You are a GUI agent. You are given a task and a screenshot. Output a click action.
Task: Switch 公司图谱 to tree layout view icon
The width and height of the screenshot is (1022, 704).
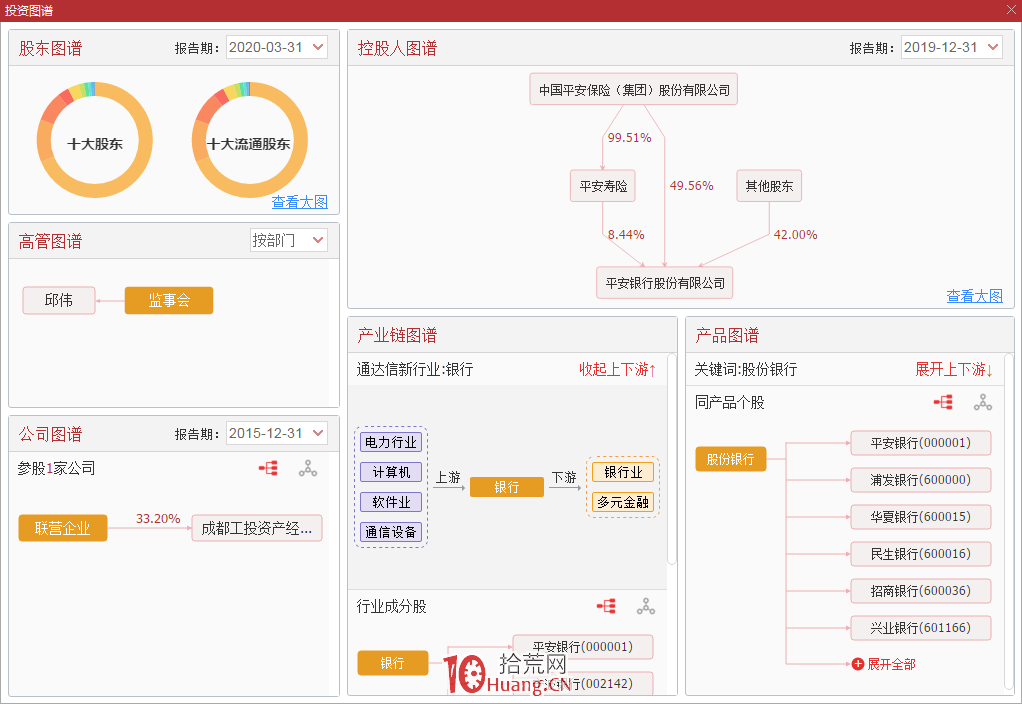click(269, 468)
